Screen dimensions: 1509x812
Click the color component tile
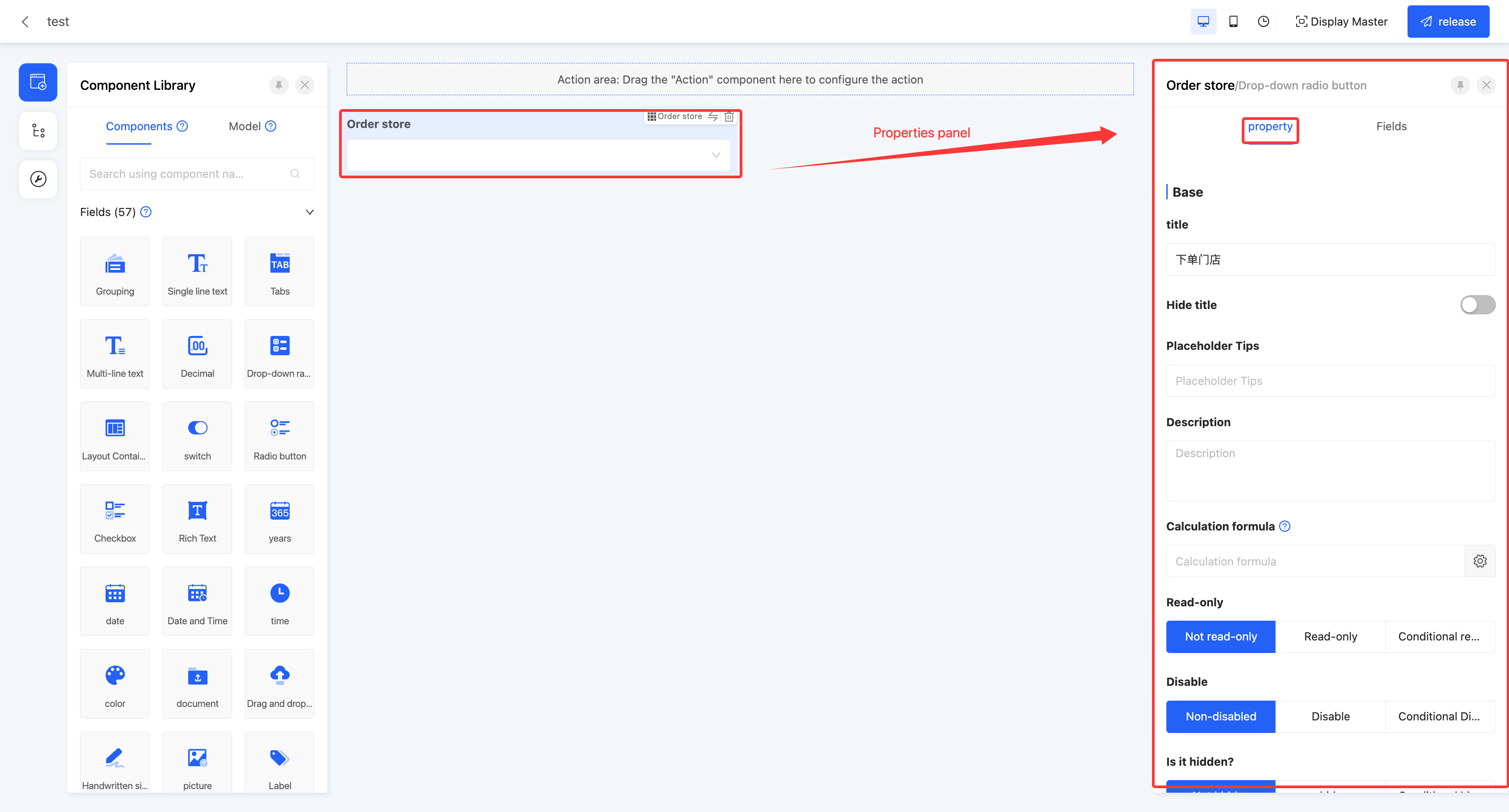coord(115,683)
